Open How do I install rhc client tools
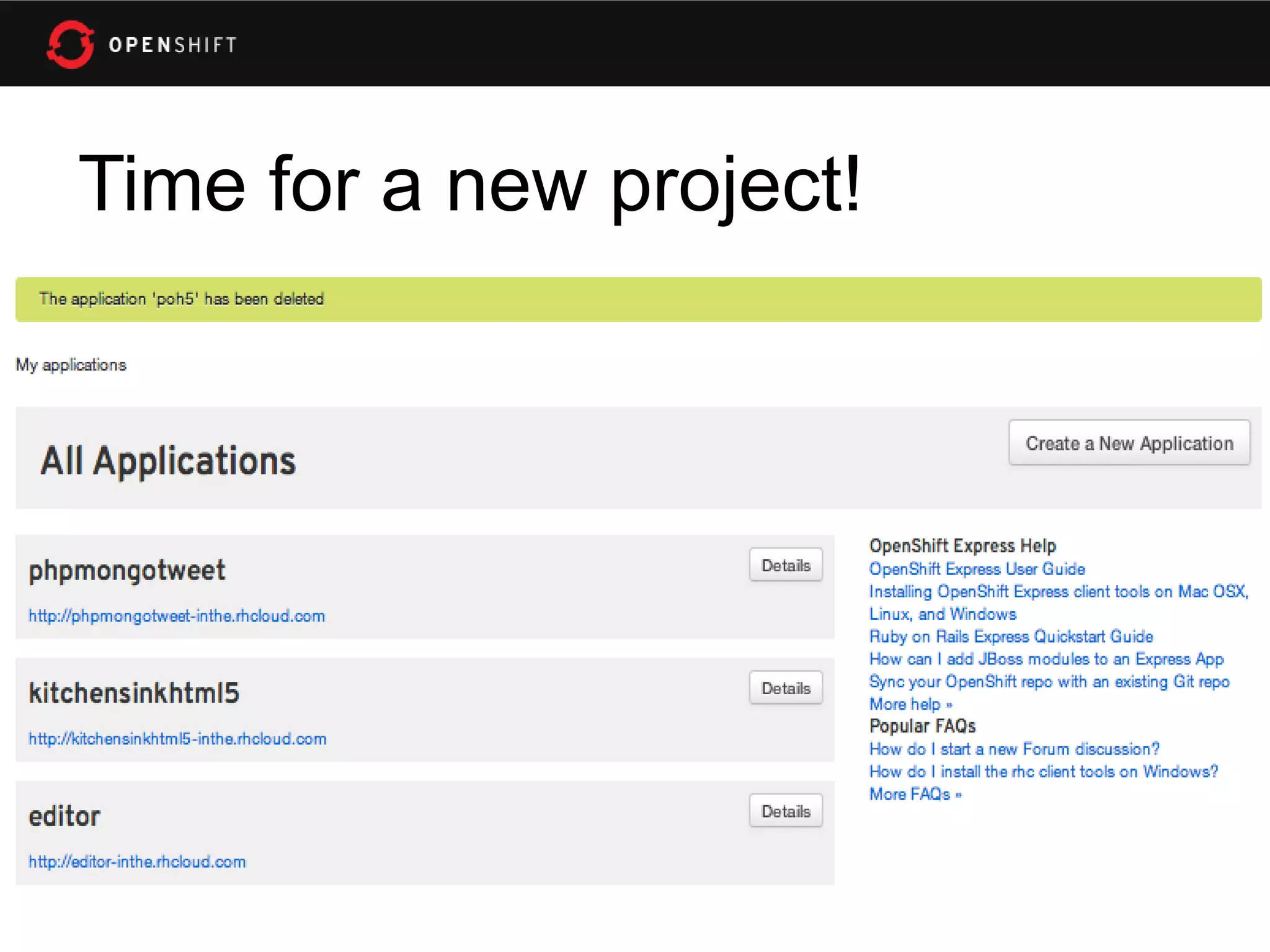This screenshot has width=1270, height=952. pyautogui.click(x=1044, y=772)
